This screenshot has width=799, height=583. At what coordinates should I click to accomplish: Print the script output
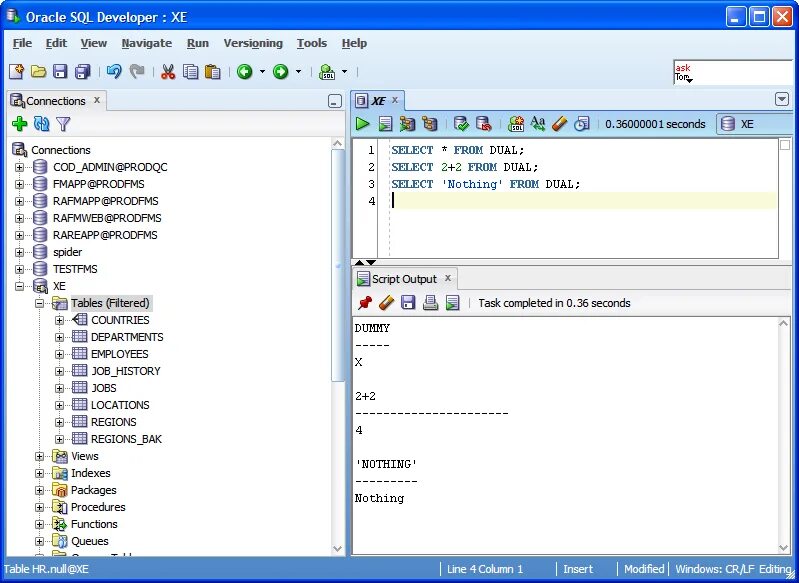431,303
